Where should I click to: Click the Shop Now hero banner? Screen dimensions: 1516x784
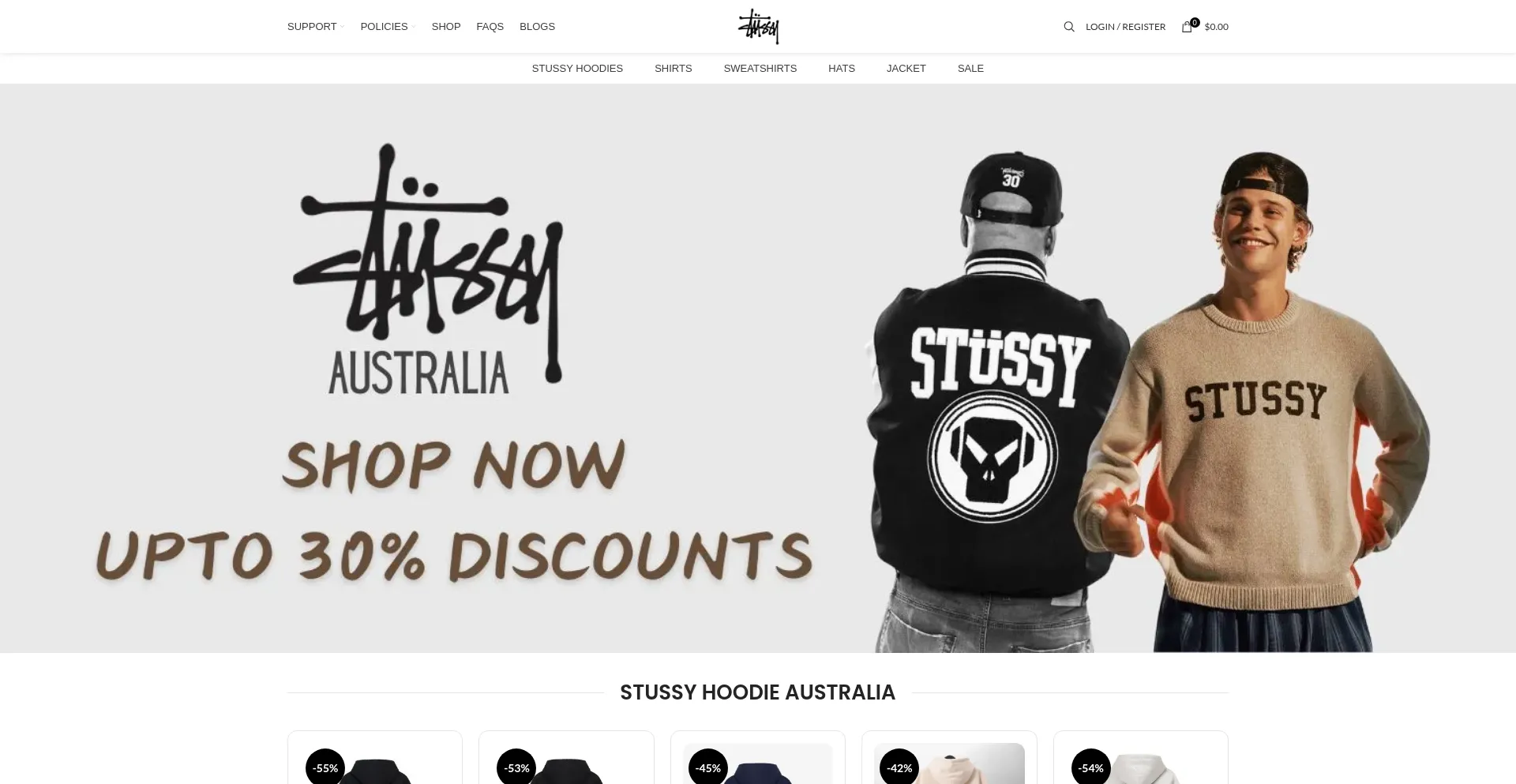[x=758, y=368]
